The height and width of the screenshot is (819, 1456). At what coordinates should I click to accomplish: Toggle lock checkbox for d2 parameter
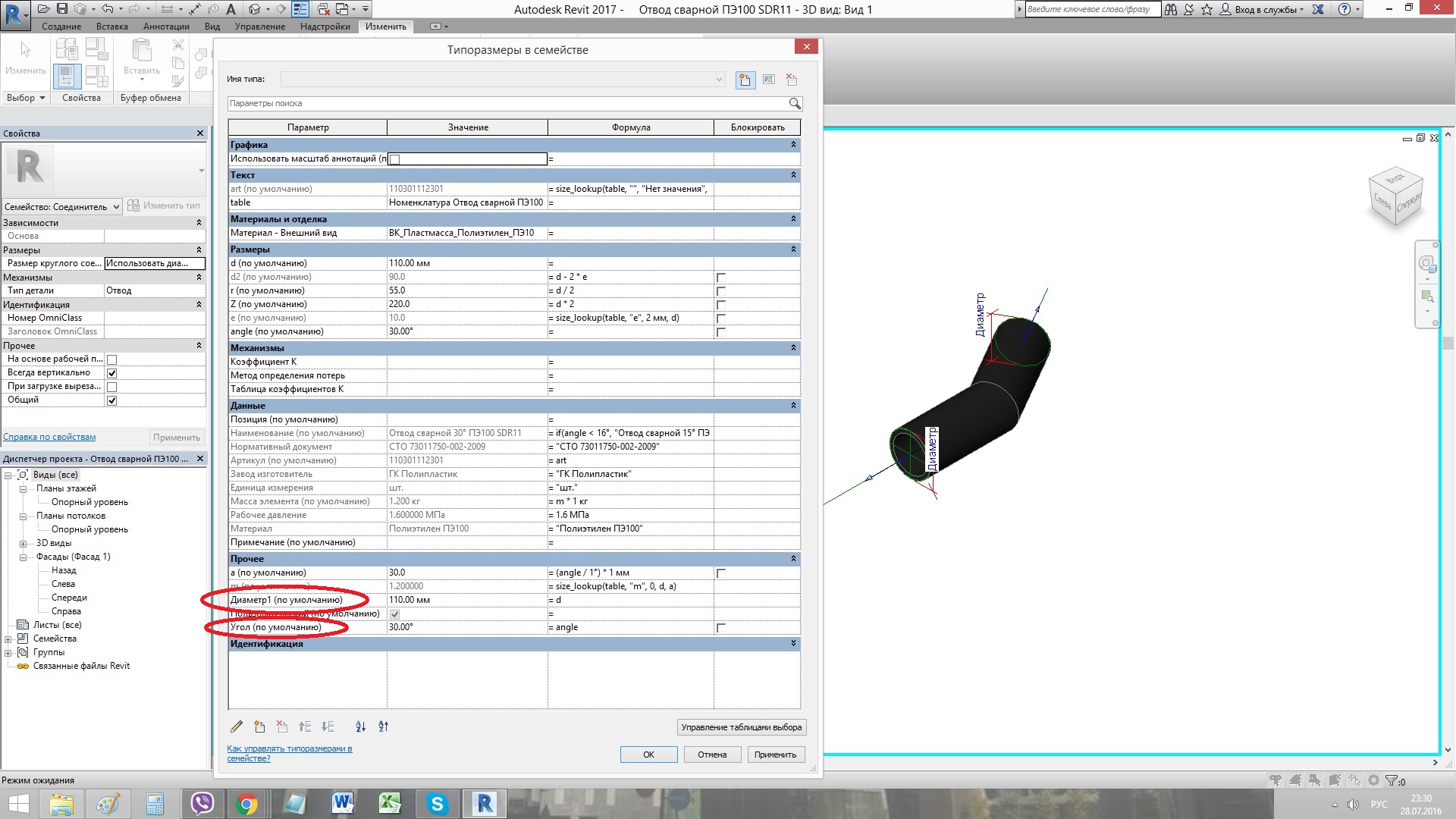pos(721,278)
